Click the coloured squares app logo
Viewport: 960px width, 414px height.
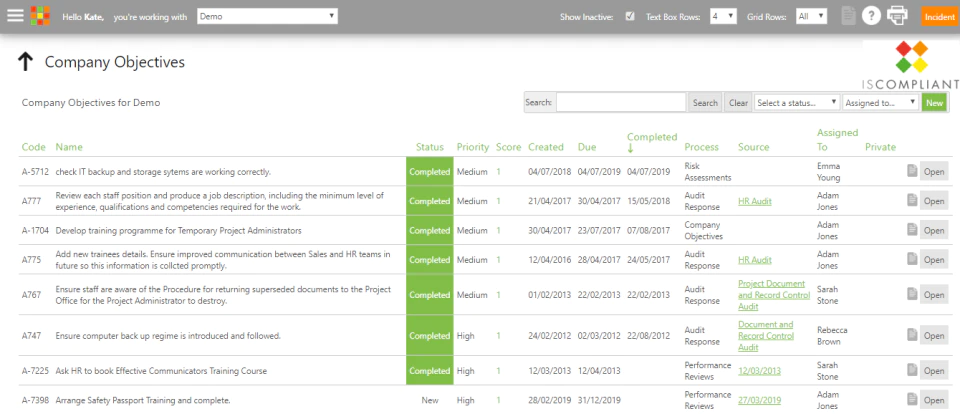(x=40, y=15)
